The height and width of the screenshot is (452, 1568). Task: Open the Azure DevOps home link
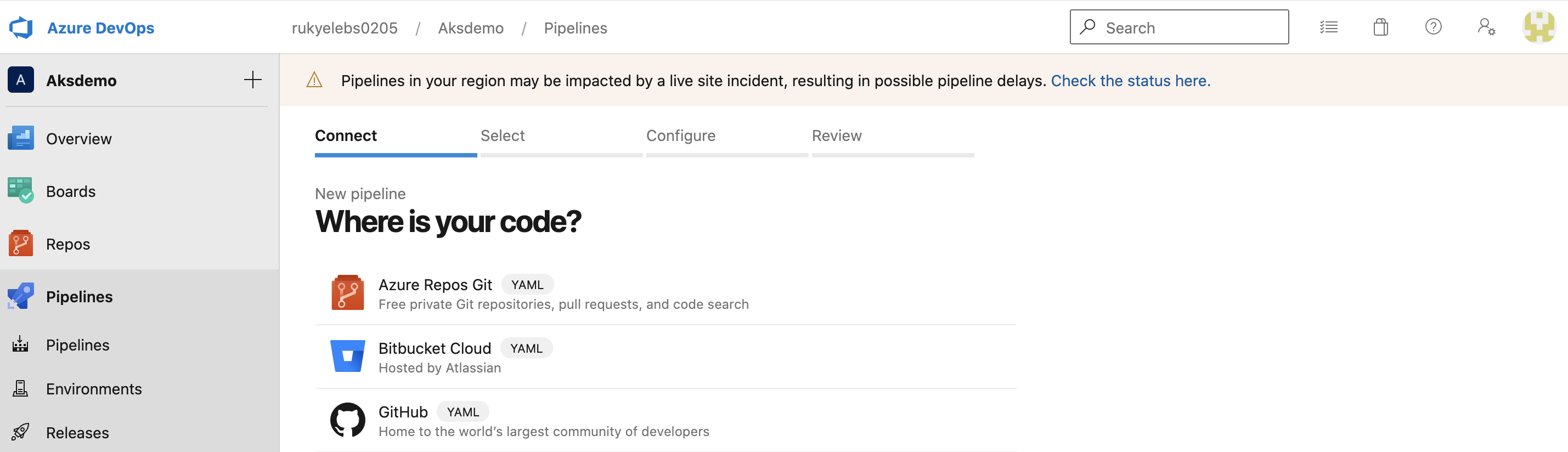point(100,28)
